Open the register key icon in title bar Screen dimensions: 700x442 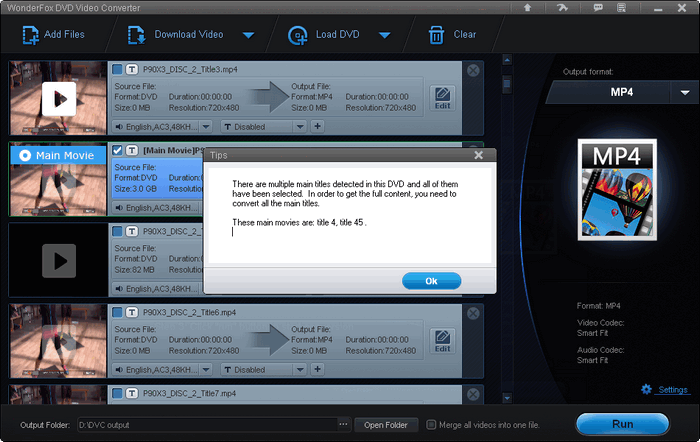[562, 8]
